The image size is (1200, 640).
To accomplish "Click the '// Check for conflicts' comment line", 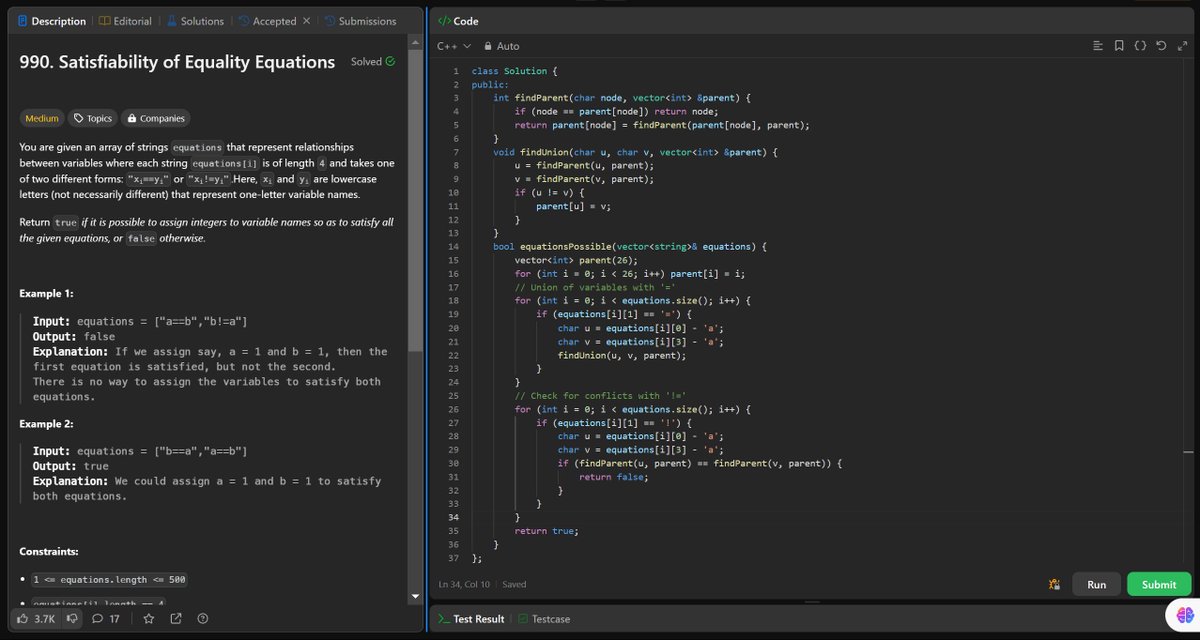I will tap(602, 396).
